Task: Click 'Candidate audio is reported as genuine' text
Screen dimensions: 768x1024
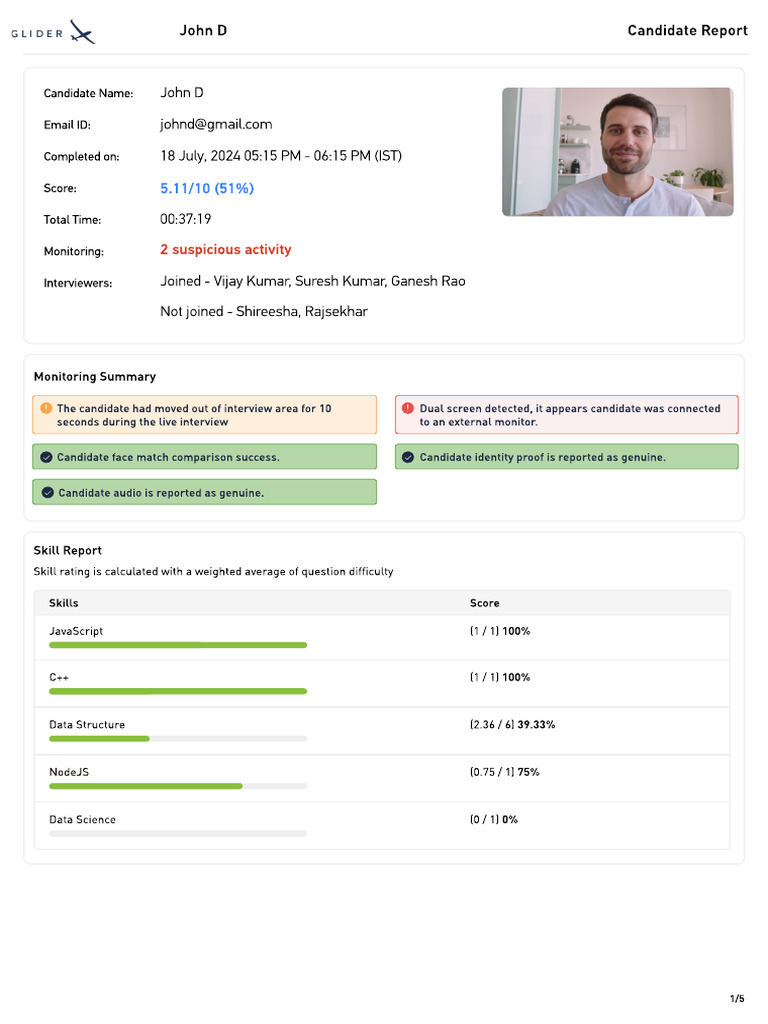Action: click(161, 493)
